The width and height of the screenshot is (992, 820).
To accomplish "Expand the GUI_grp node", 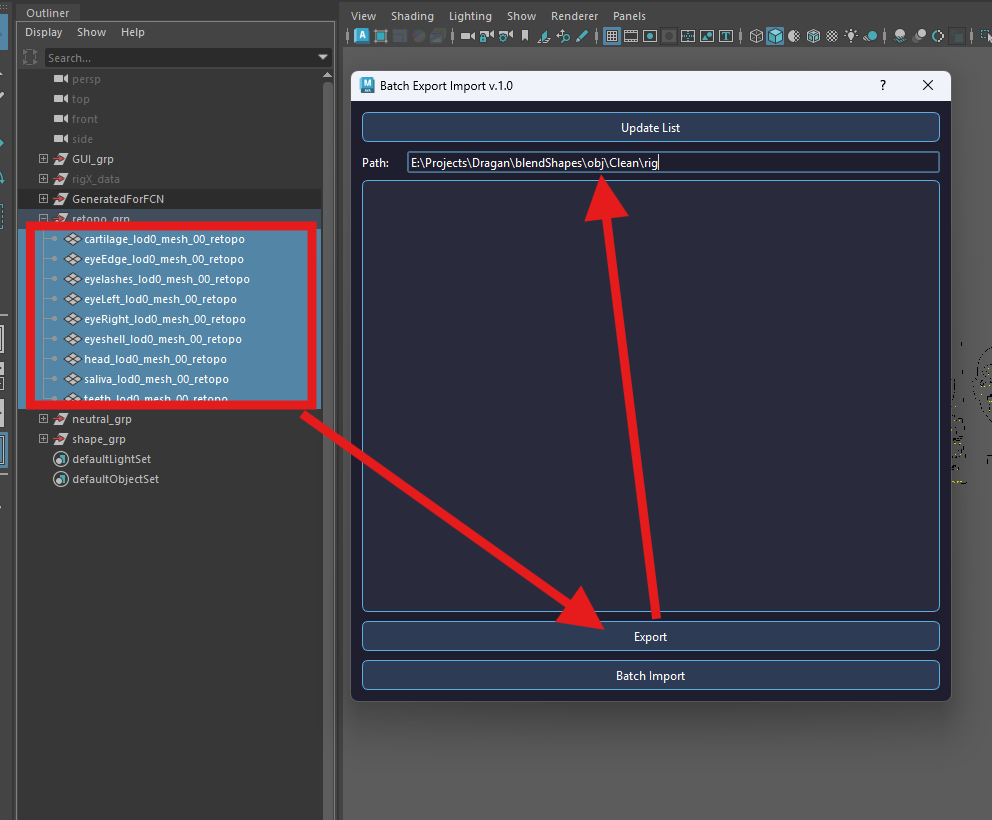I will point(43,159).
